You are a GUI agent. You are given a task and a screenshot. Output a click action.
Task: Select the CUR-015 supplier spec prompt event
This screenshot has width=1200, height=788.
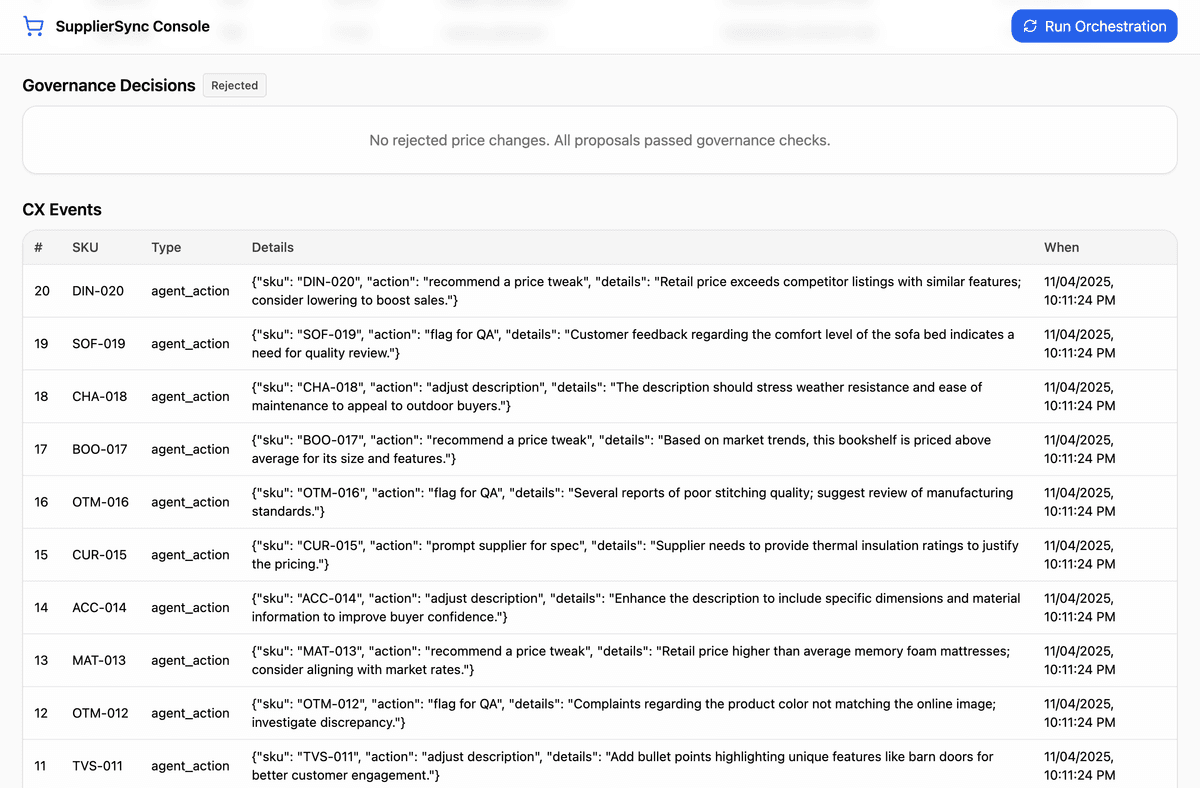(x=600, y=554)
